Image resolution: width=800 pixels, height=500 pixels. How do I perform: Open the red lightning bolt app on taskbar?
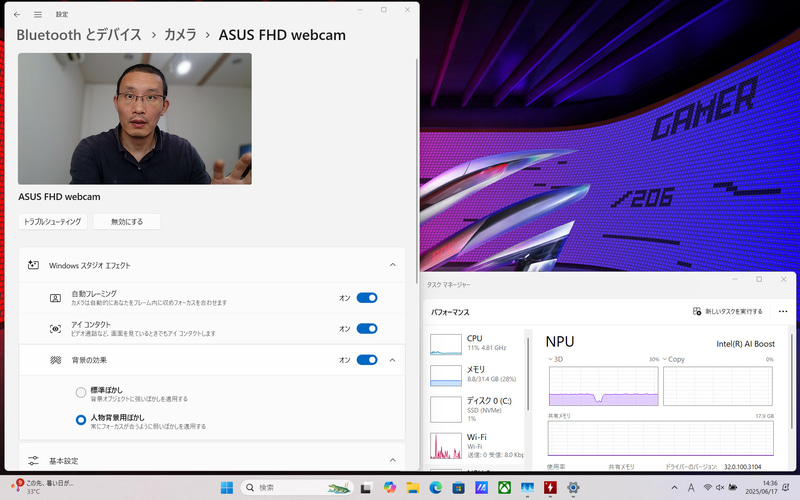(550, 488)
